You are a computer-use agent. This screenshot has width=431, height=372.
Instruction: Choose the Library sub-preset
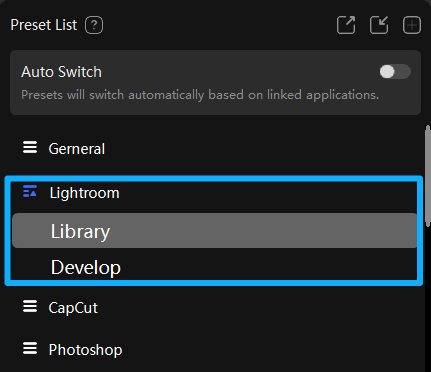click(214, 231)
